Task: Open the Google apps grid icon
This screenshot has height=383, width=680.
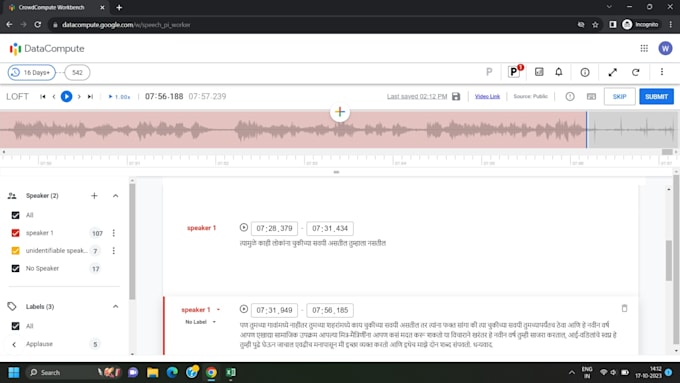Action: [644, 49]
